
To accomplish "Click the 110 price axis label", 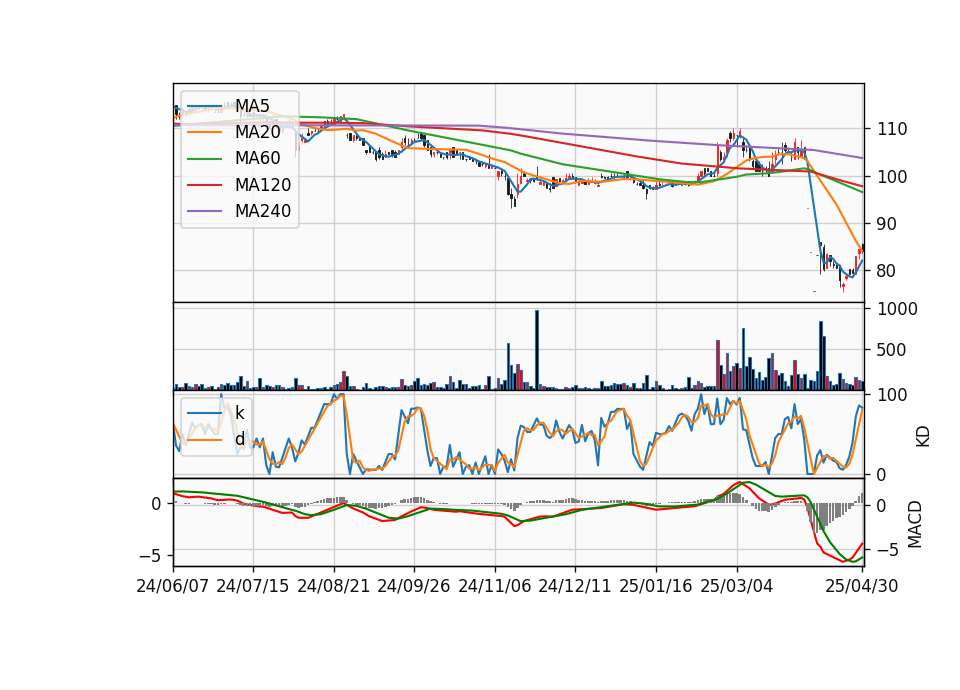I will [892, 129].
